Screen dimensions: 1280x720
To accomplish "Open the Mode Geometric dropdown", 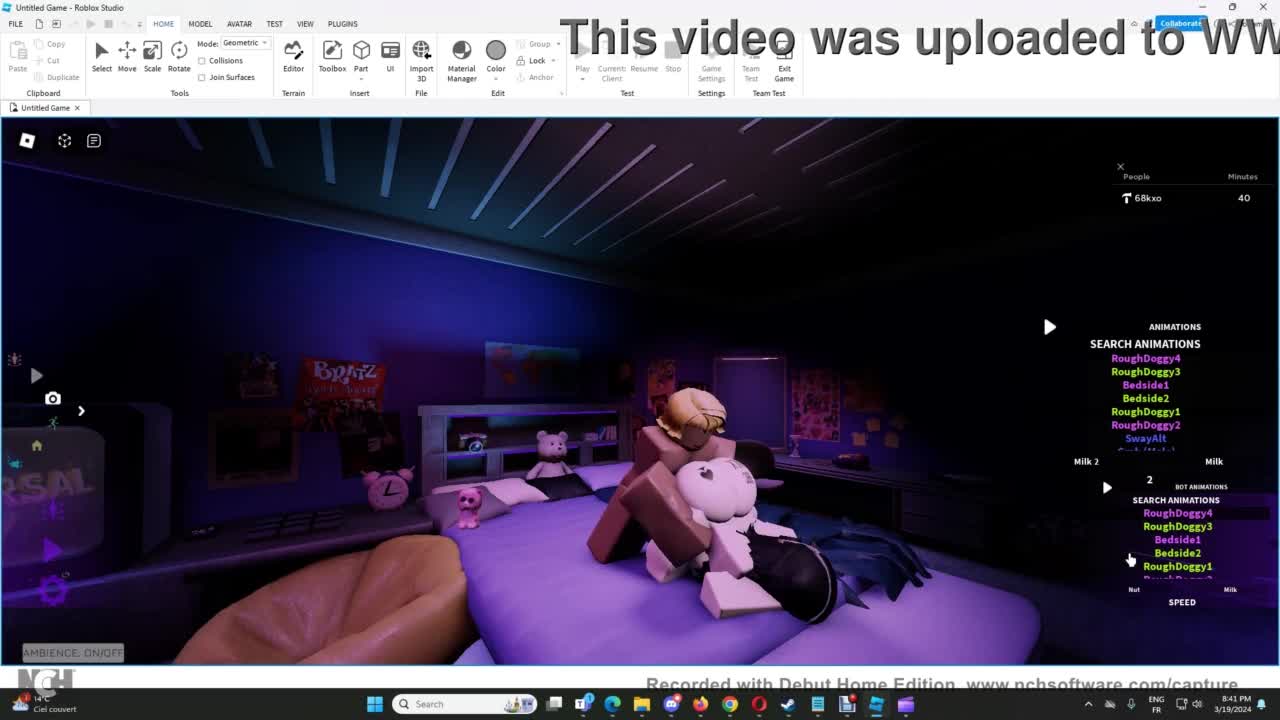I will (x=245, y=43).
